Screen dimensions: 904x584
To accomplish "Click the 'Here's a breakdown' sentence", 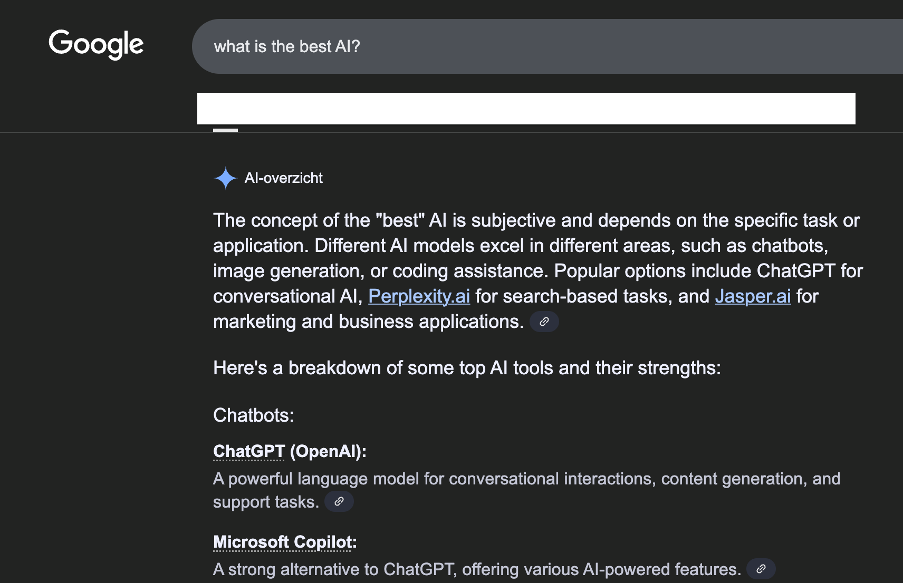I will 466,368.
